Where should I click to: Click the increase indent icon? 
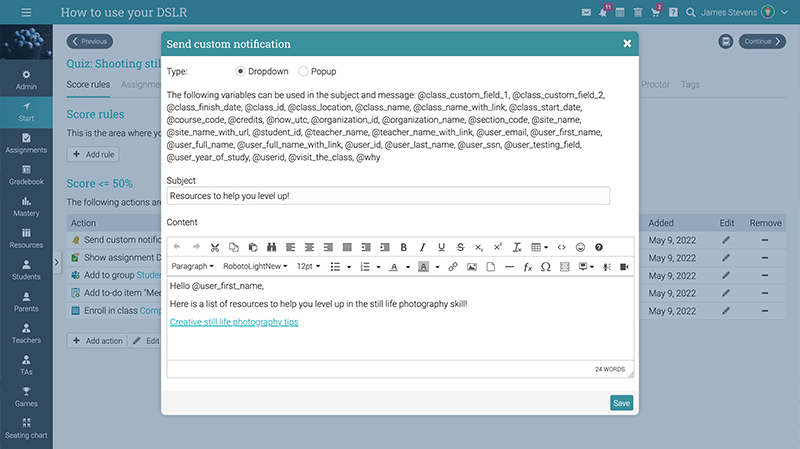pos(385,247)
